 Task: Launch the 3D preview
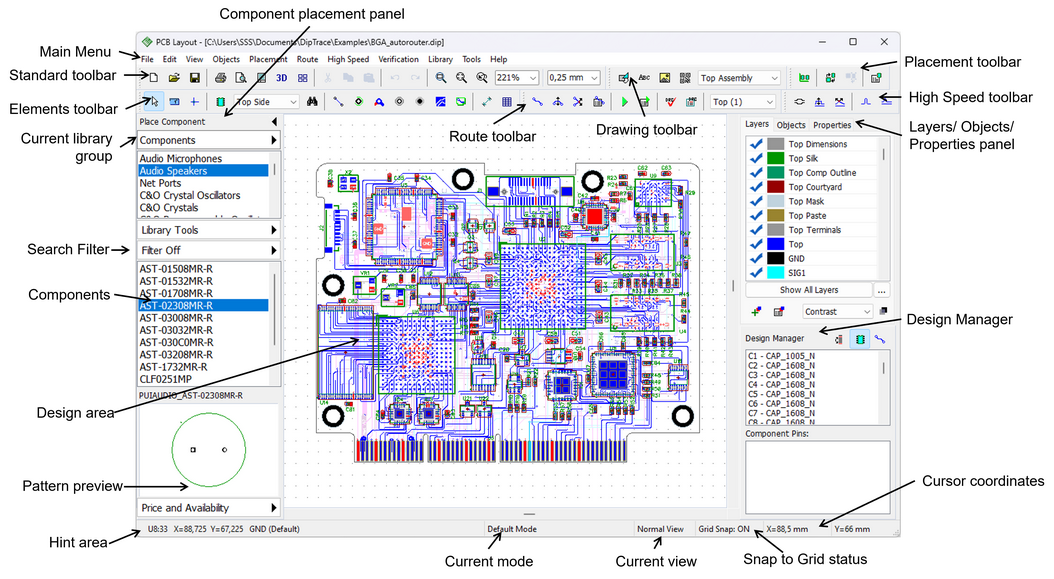point(282,78)
